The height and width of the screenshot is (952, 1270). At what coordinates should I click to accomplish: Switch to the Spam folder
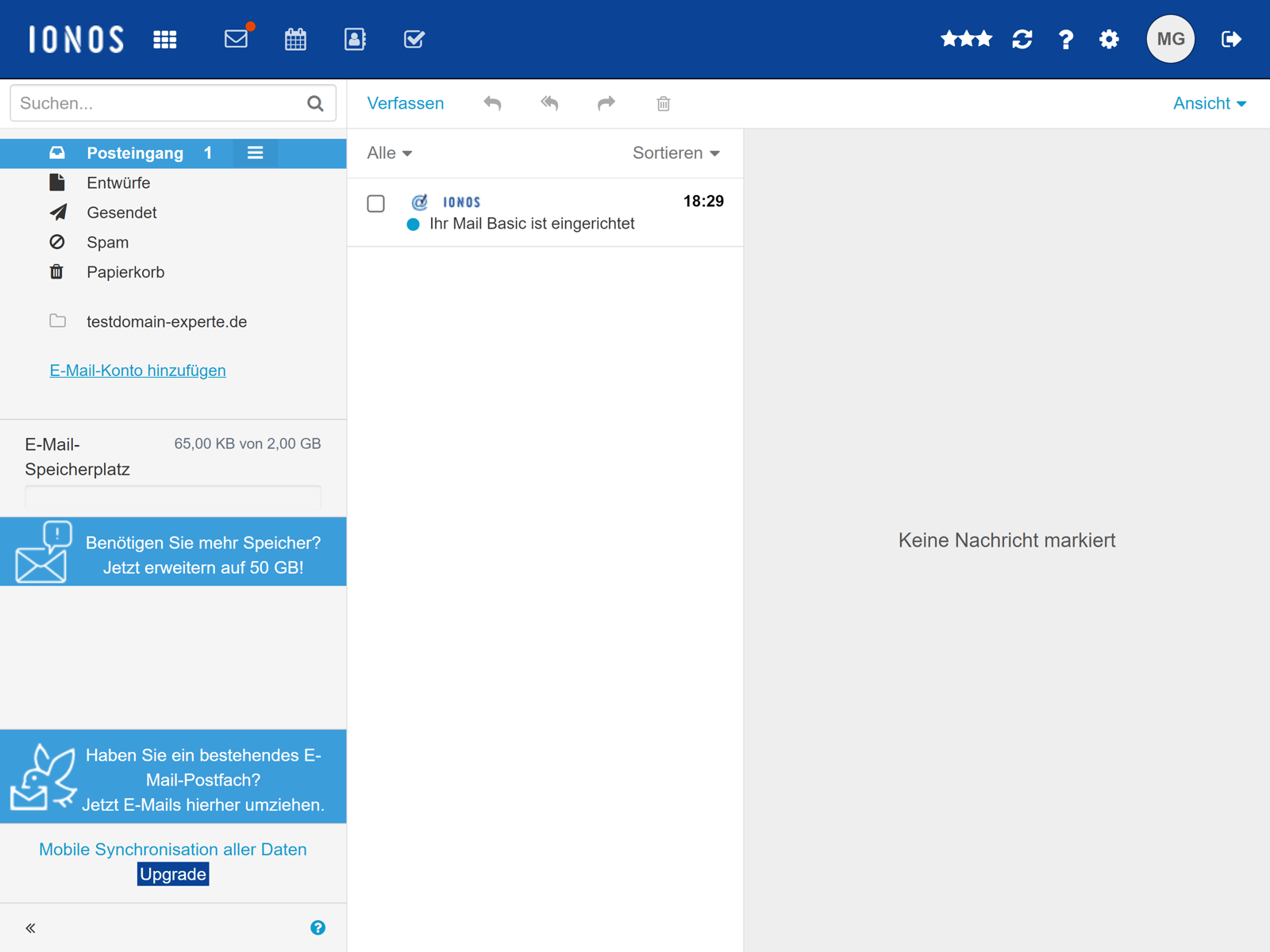click(x=107, y=242)
